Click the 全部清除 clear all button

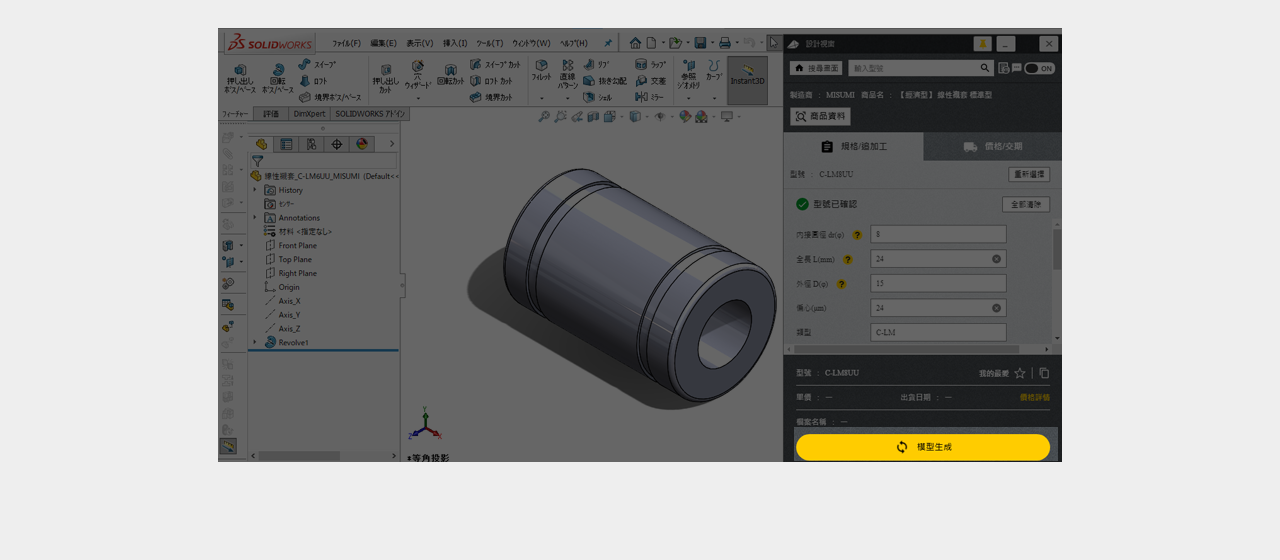tap(1025, 204)
